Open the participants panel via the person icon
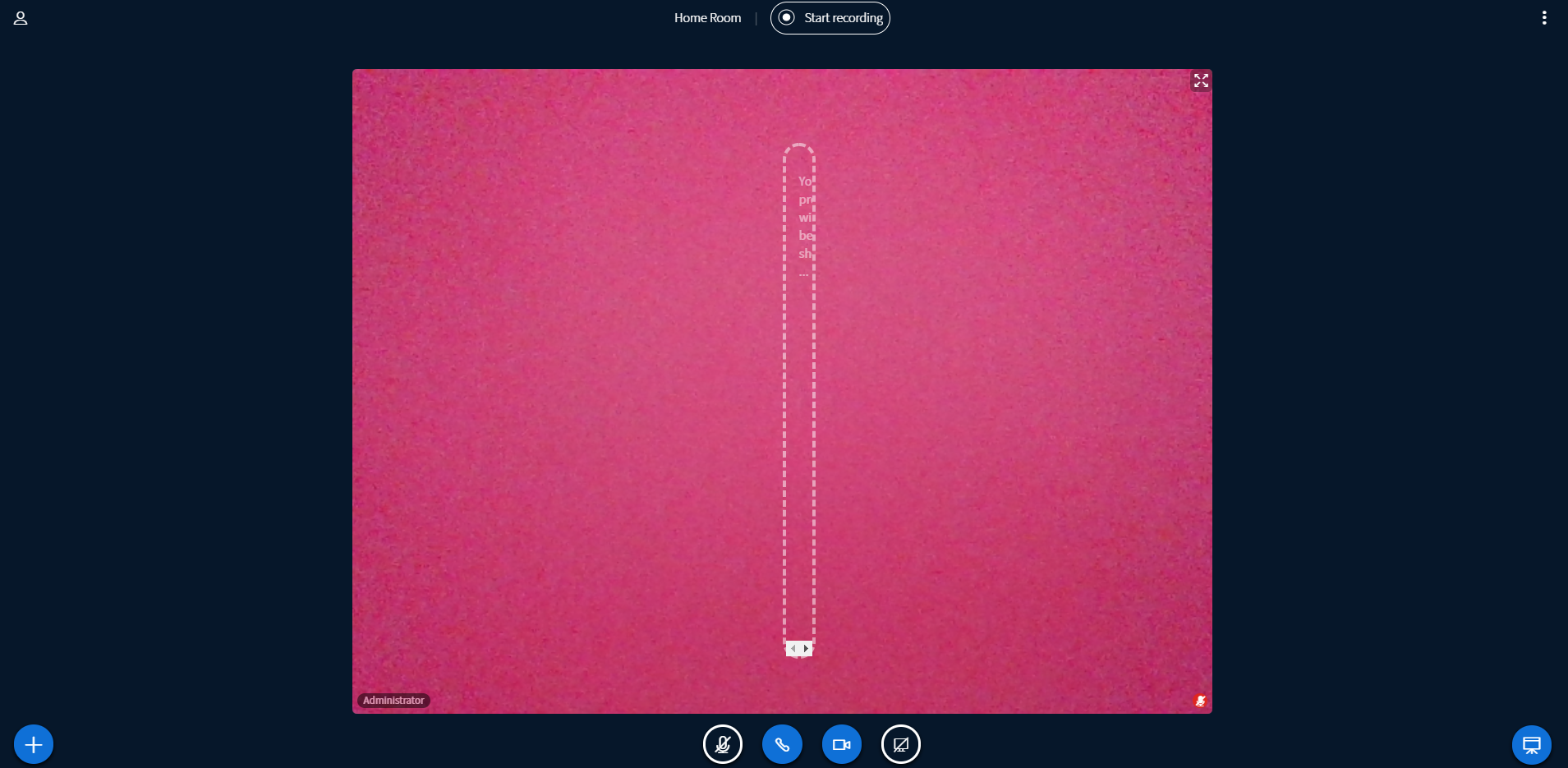The width and height of the screenshot is (1568, 768). tap(21, 17)
